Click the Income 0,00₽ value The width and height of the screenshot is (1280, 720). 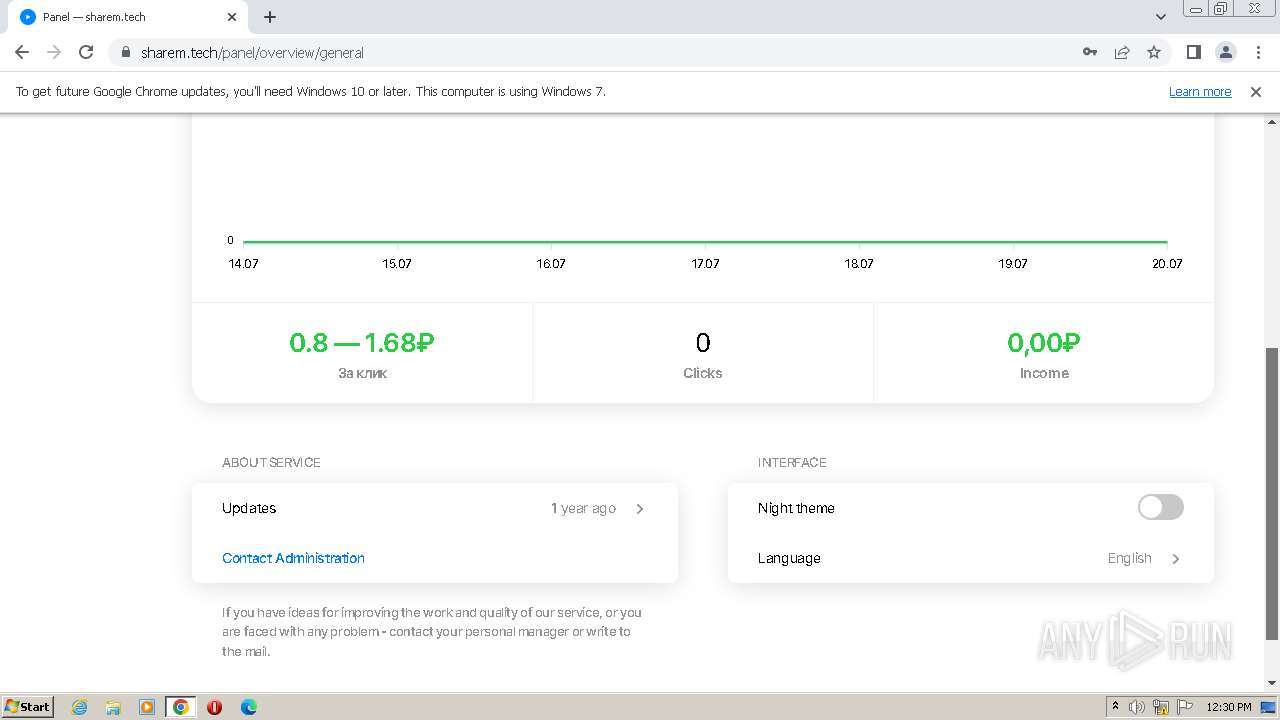pyautogui.click(x=1044, y=343)
